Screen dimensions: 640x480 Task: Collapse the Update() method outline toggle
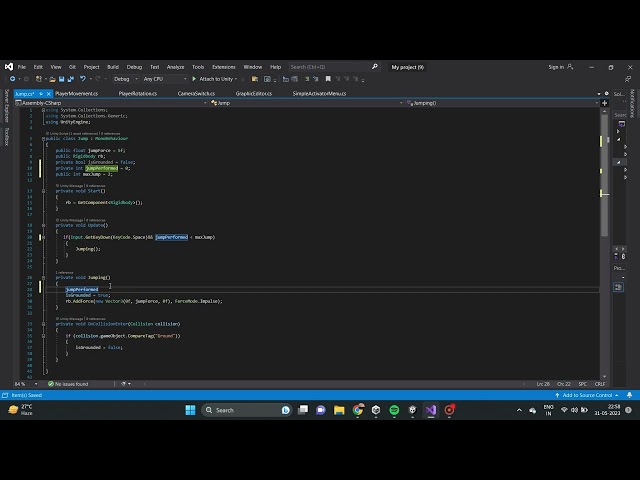43,225
